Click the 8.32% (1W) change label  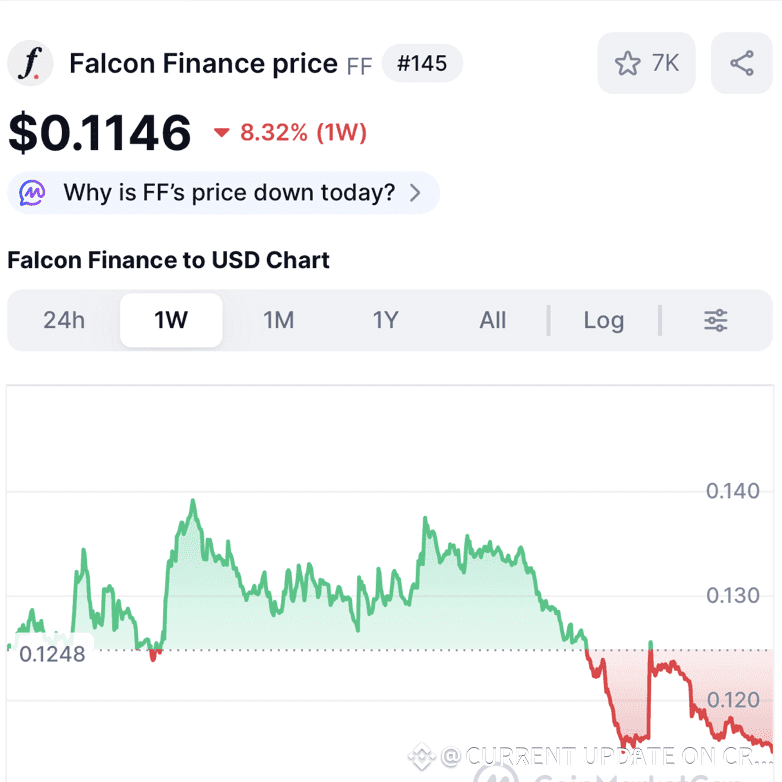pyautogui.click(x=303, y=133)
